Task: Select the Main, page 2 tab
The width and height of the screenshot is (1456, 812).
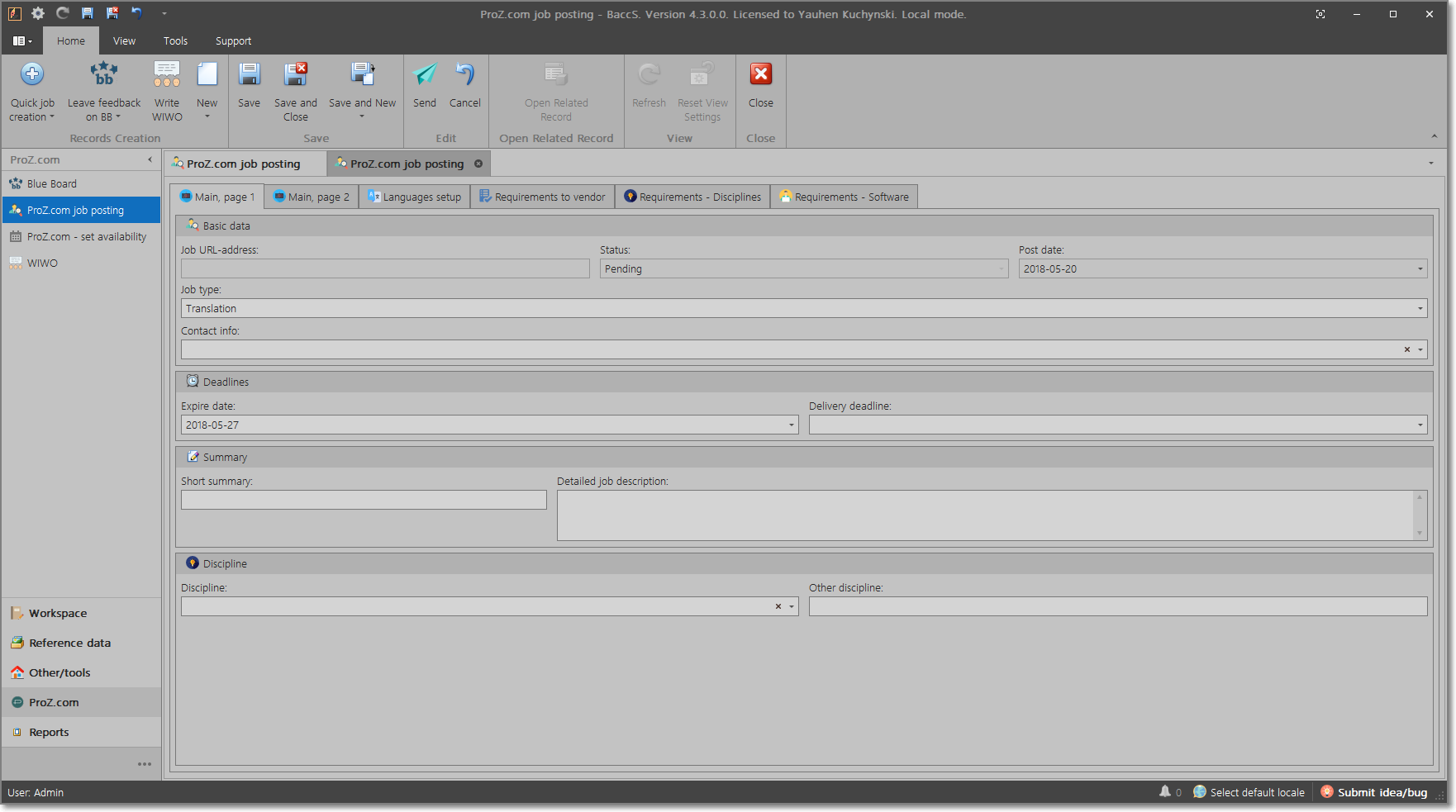Action: pos(312,197)
